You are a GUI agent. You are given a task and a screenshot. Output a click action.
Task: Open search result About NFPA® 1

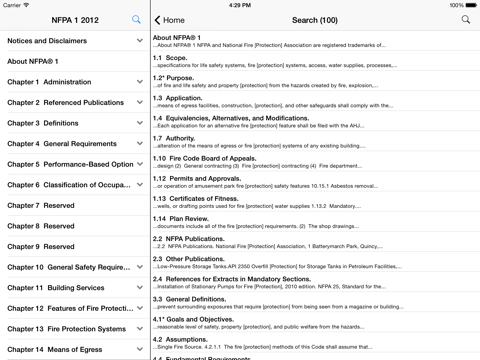point(315,41)
